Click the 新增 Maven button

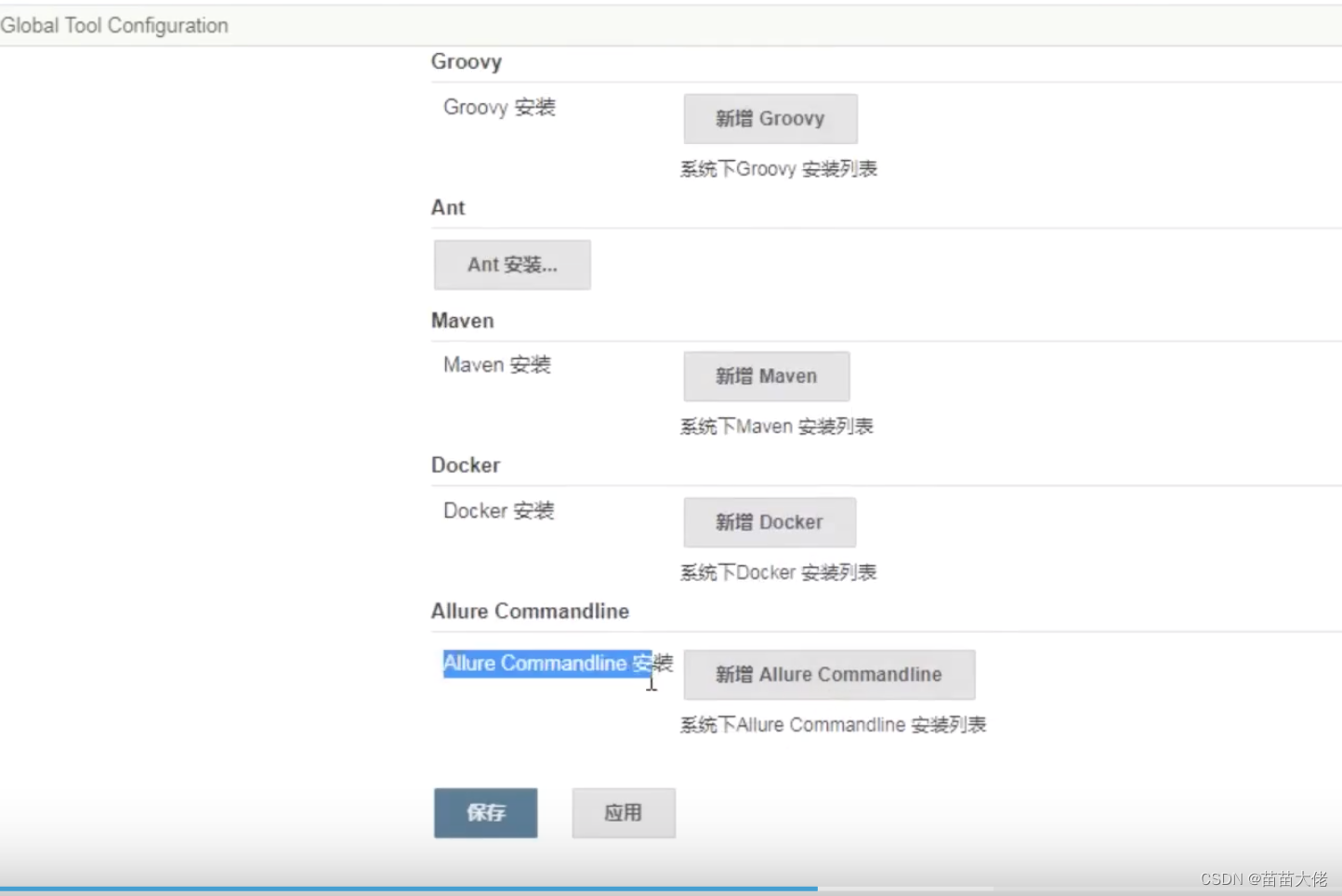[x=767, y=376]
